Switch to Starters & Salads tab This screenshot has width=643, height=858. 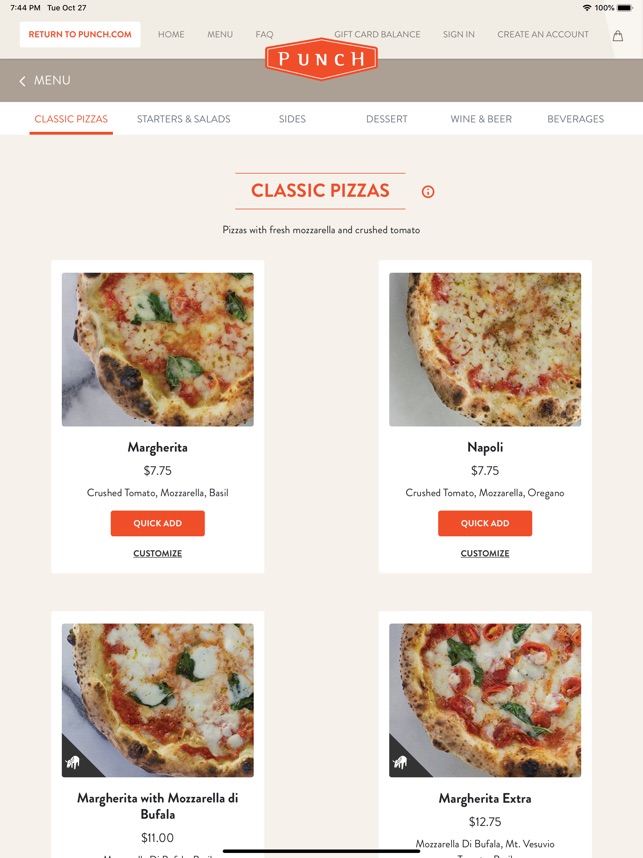[183, 119]
